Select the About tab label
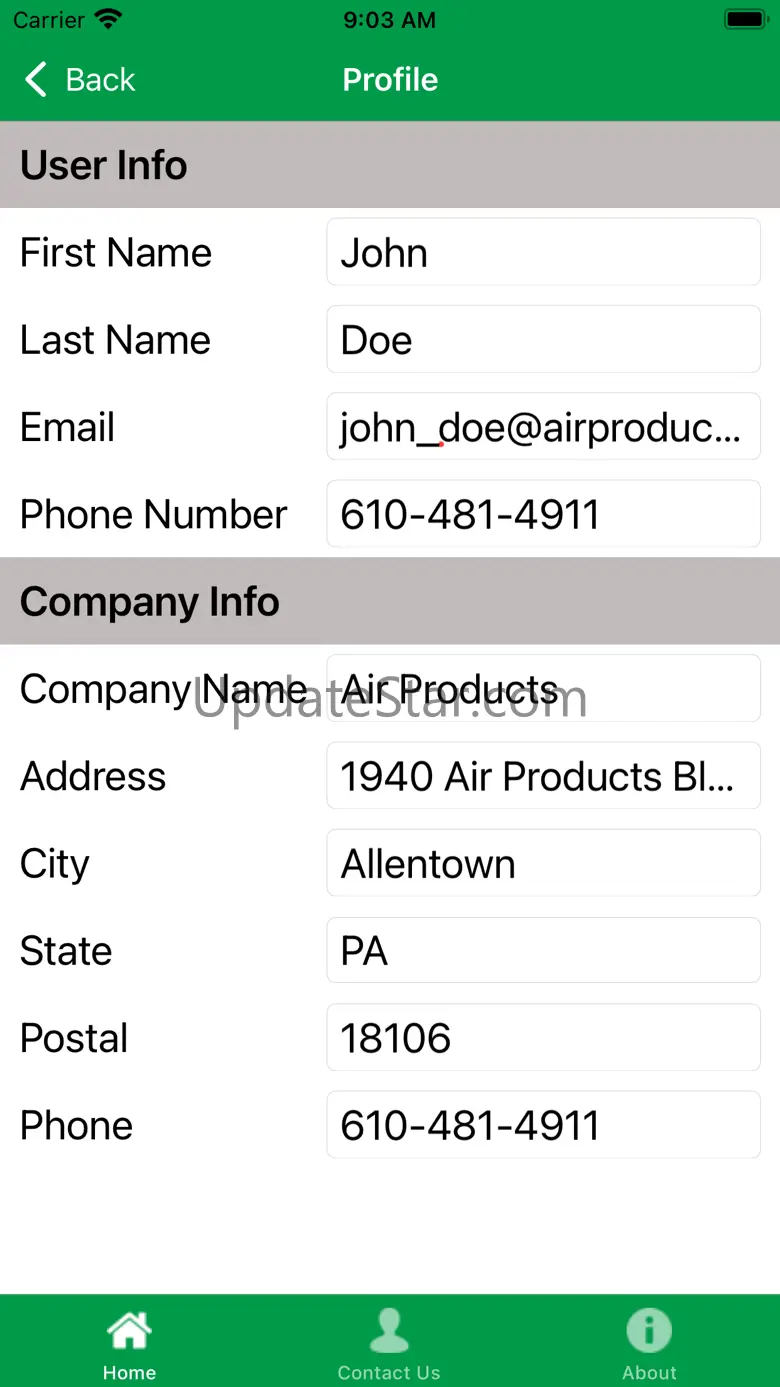 649,1373
